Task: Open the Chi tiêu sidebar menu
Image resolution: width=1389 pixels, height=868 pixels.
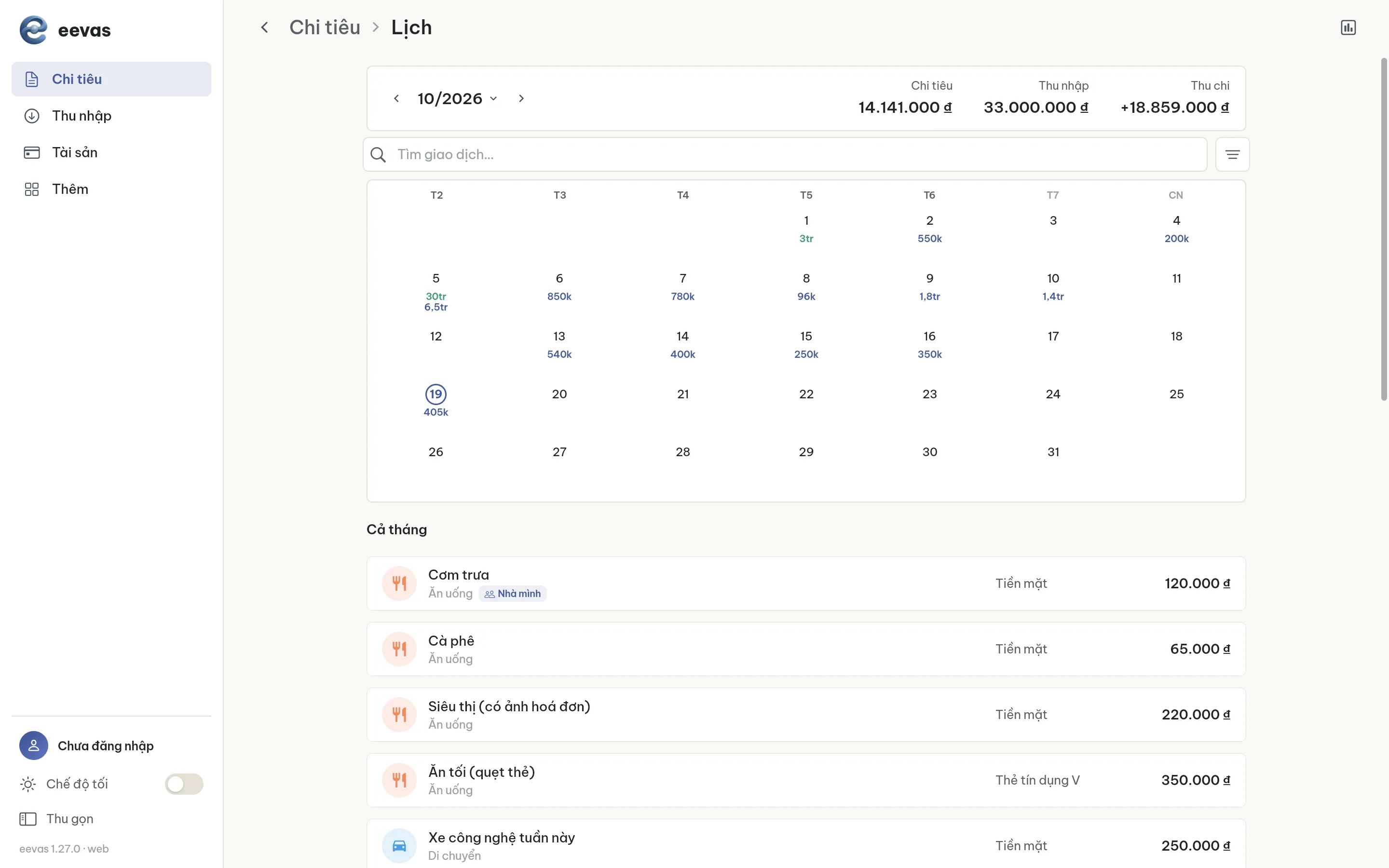Action: point(111,79)
